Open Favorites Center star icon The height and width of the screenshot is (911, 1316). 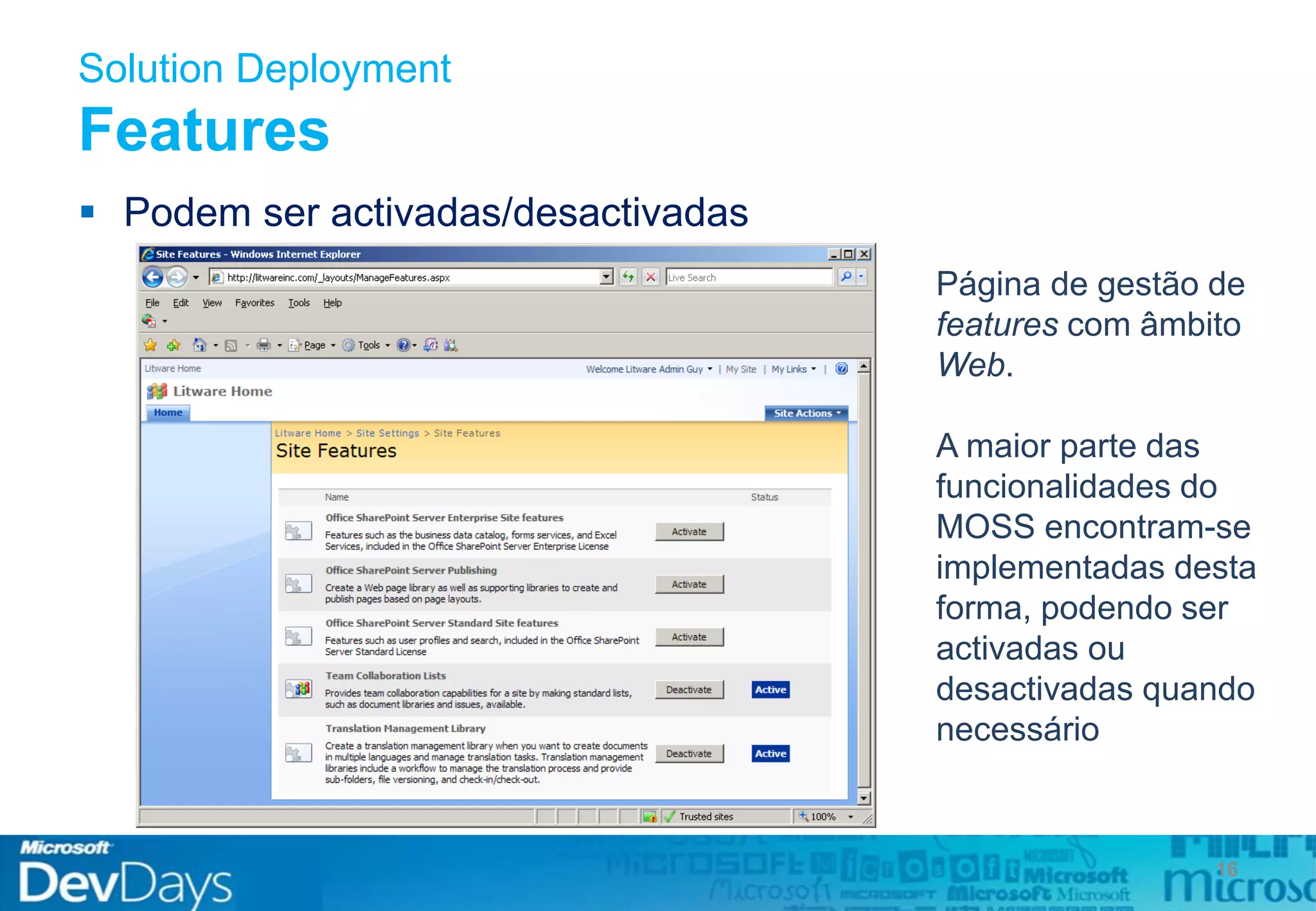(x=150, y=346)
